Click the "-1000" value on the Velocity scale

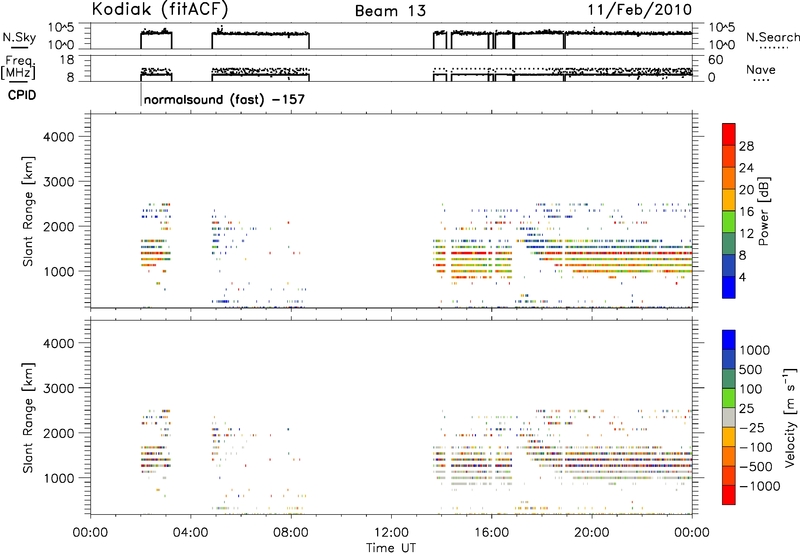(x=759, y=486)
